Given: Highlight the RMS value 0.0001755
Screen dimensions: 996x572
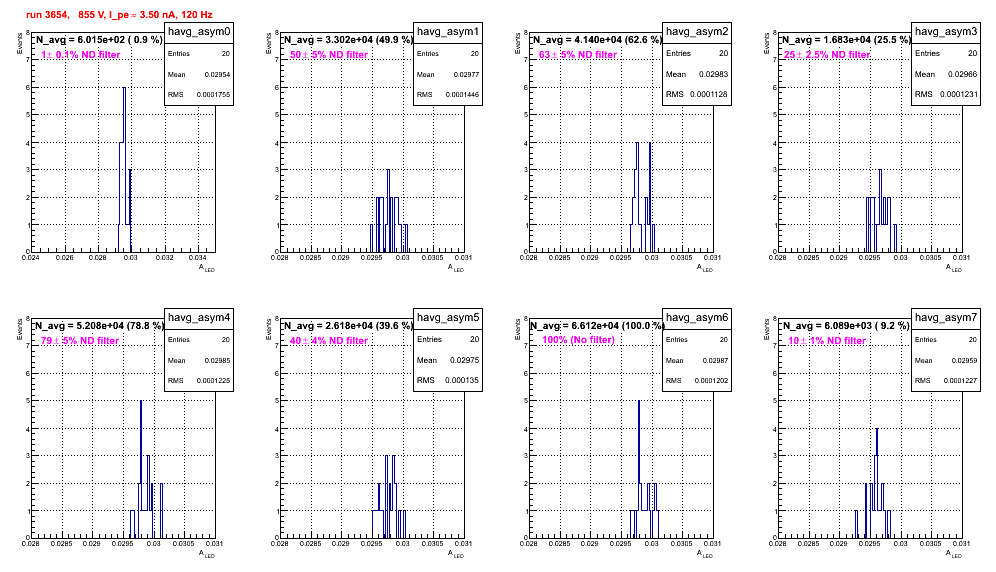Looking at the screenshot, I should point(213,95).
